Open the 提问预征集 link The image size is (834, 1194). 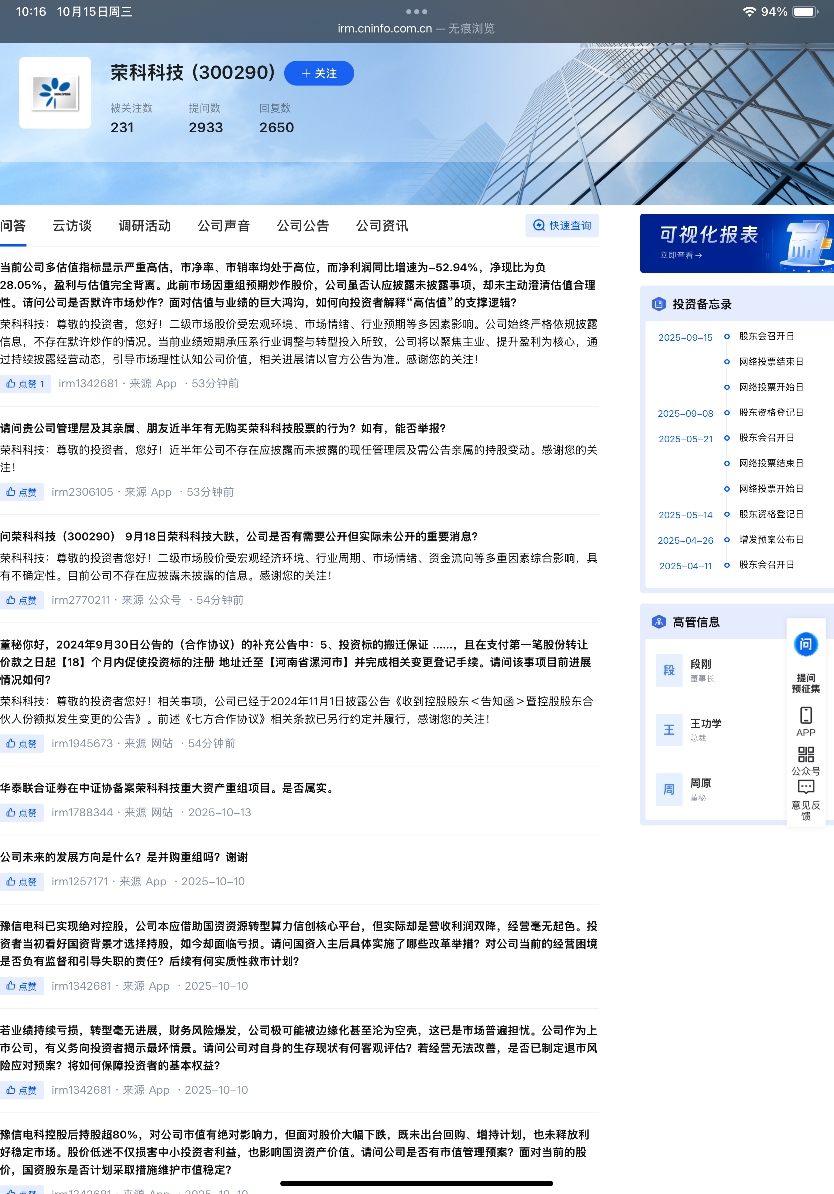[x=806, y=683]
